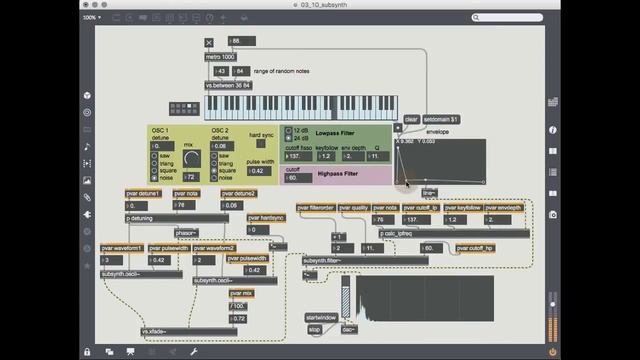Viewport: 640px width, 360px height.
Task: Toggle the hard sync checkbox
Action: coord(261,143)
